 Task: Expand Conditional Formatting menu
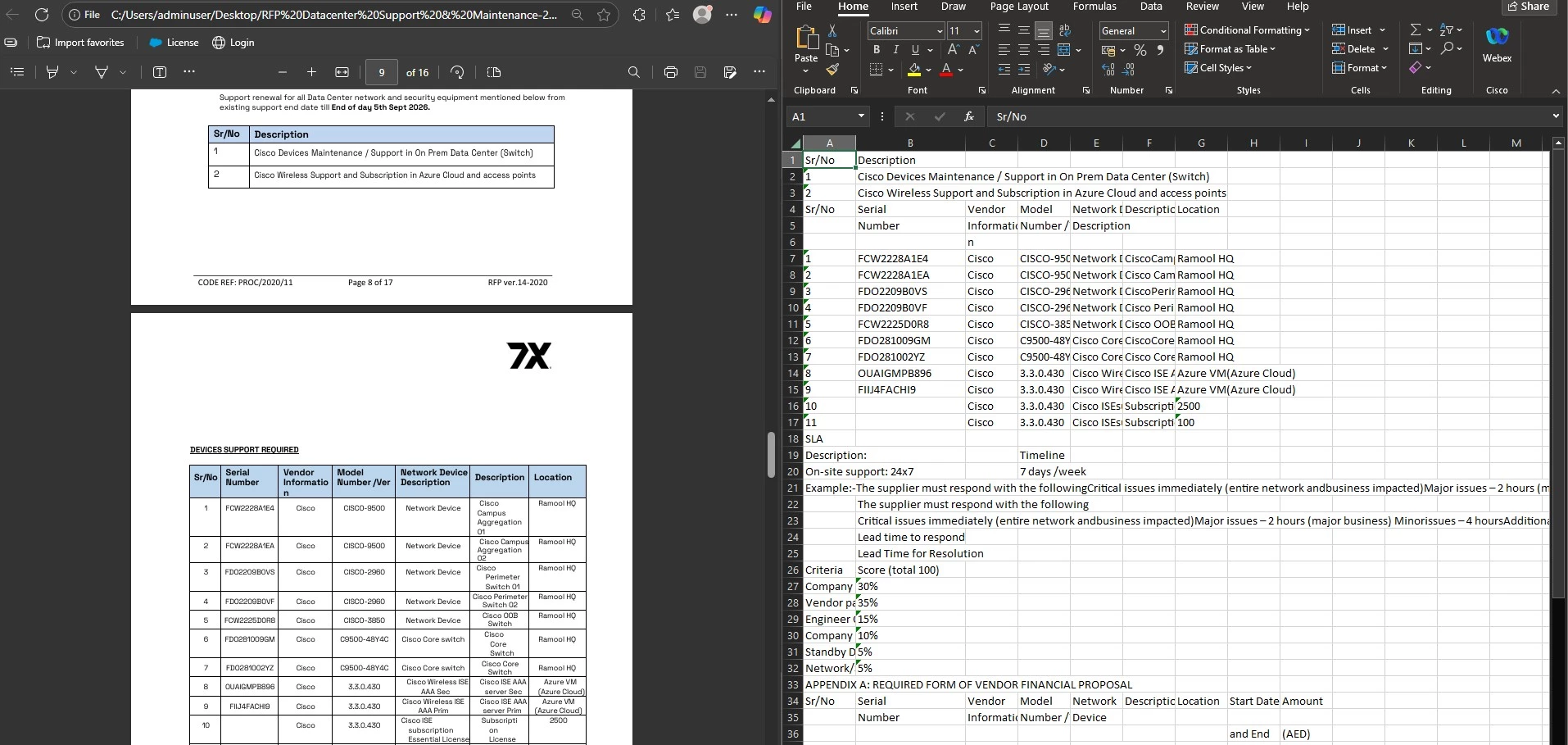[x=1247, y=30]
